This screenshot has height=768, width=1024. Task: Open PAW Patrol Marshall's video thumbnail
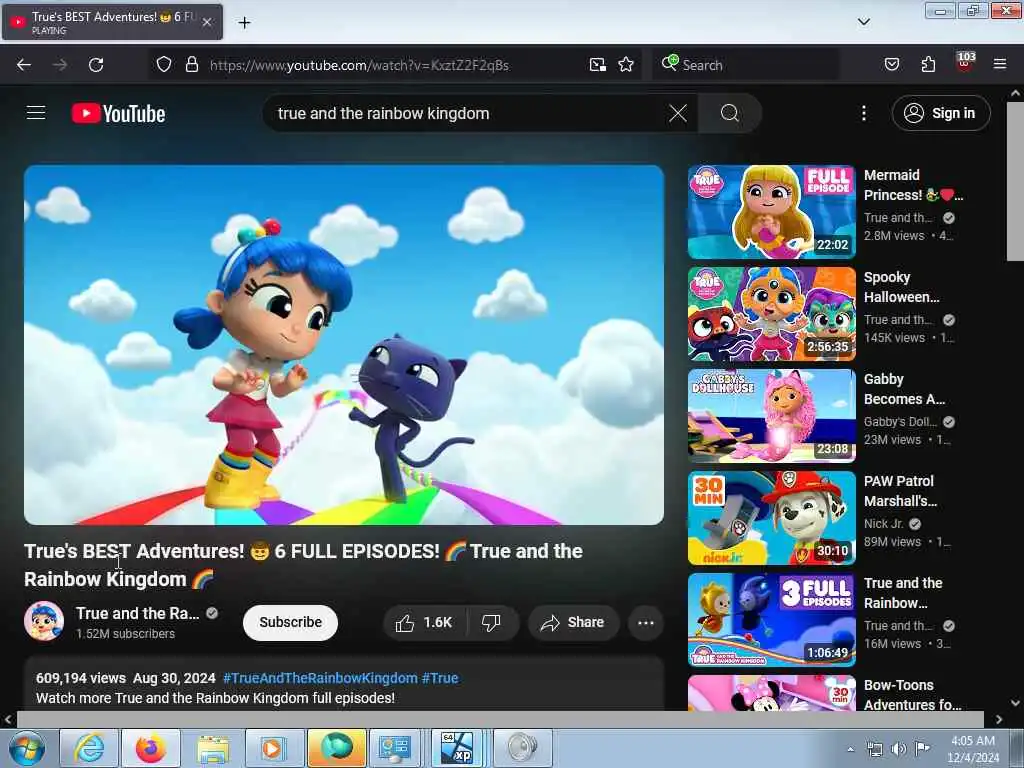[x=771, y=518]
